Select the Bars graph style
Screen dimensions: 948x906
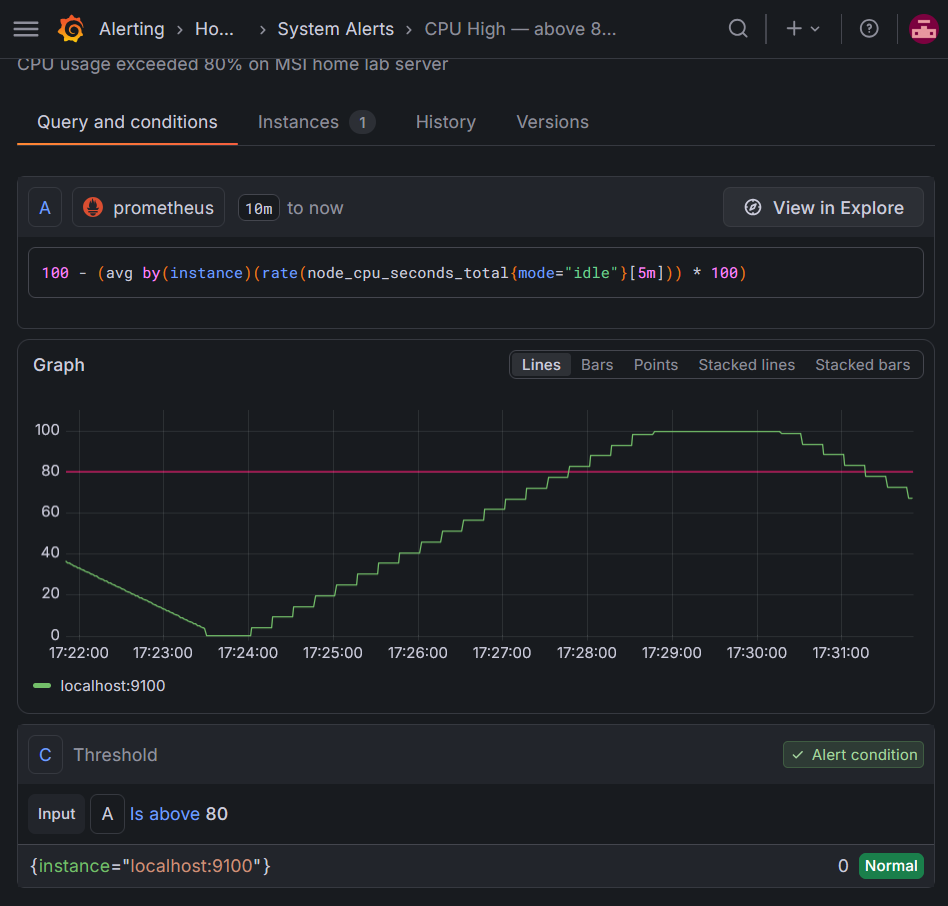pyautogui.click(x=597, y=365)
